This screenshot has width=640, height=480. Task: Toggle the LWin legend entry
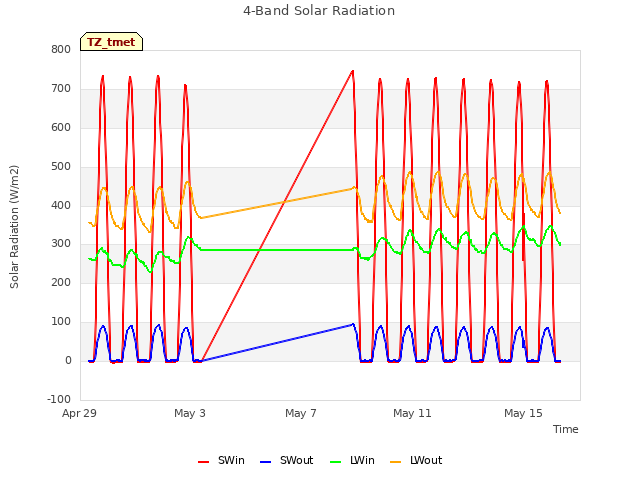pyautogui.click(x=352, y=460)
